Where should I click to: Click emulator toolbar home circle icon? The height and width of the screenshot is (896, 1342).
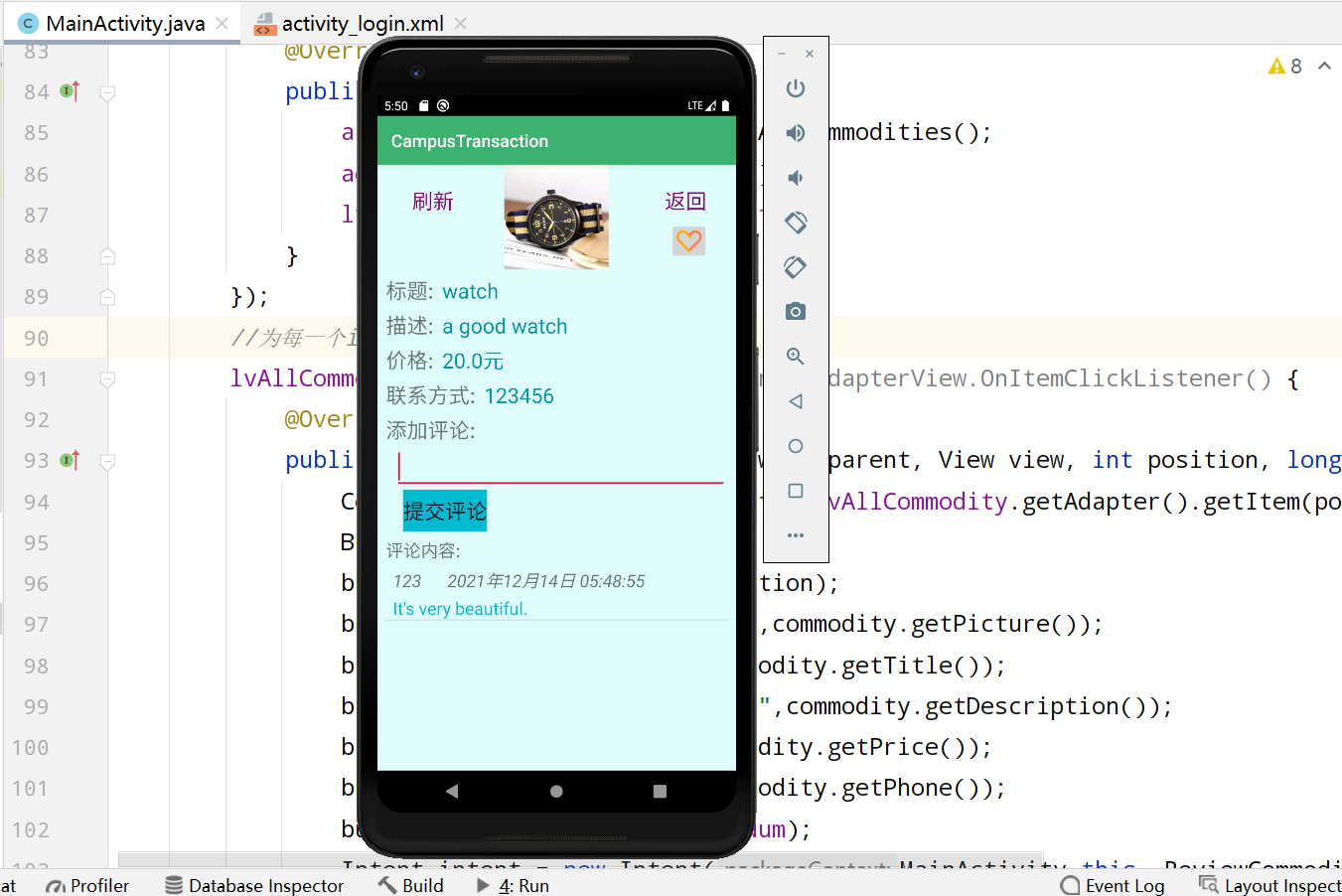click(796, 446)
